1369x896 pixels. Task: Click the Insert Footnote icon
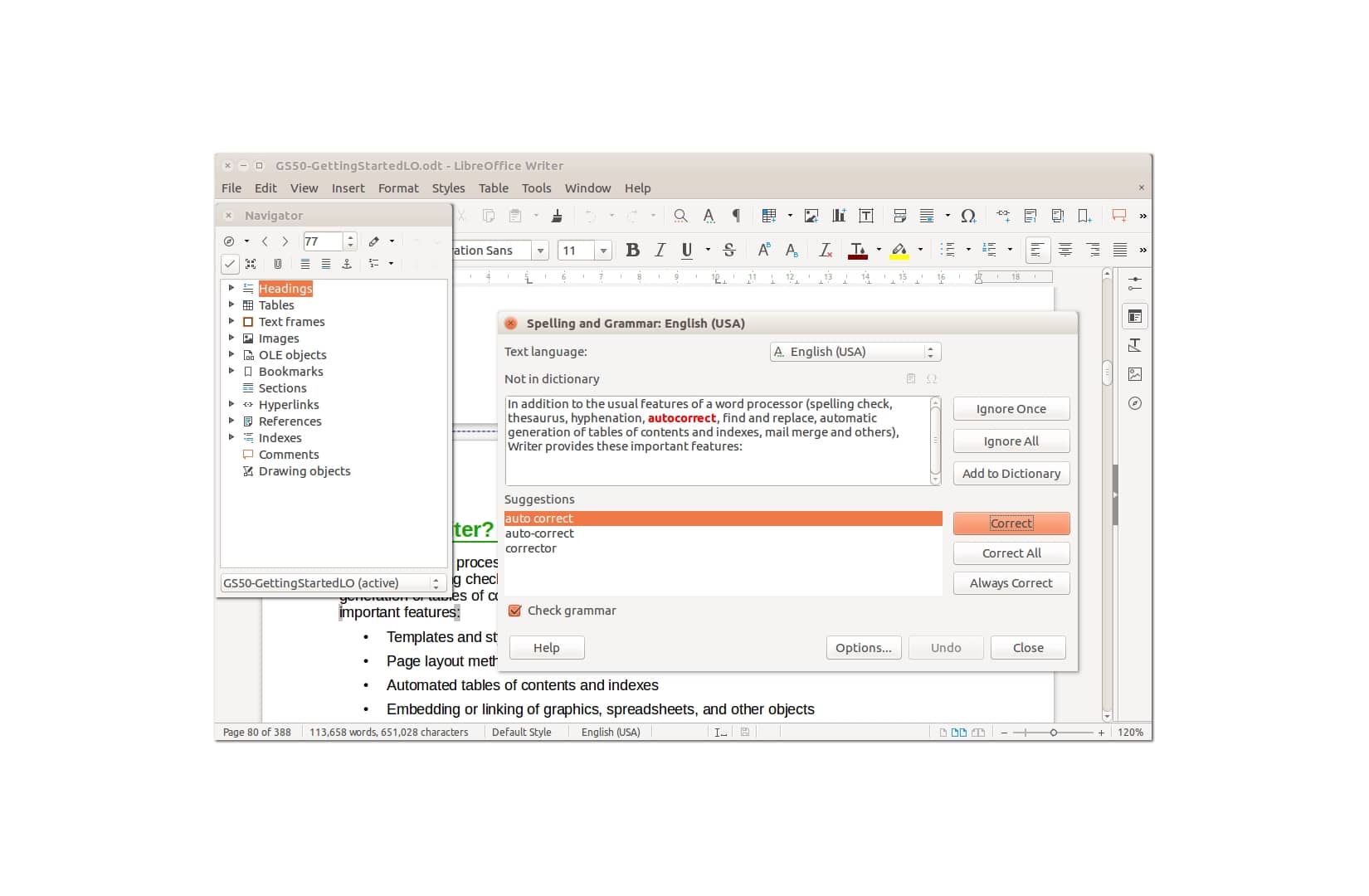click(1030, 216)
